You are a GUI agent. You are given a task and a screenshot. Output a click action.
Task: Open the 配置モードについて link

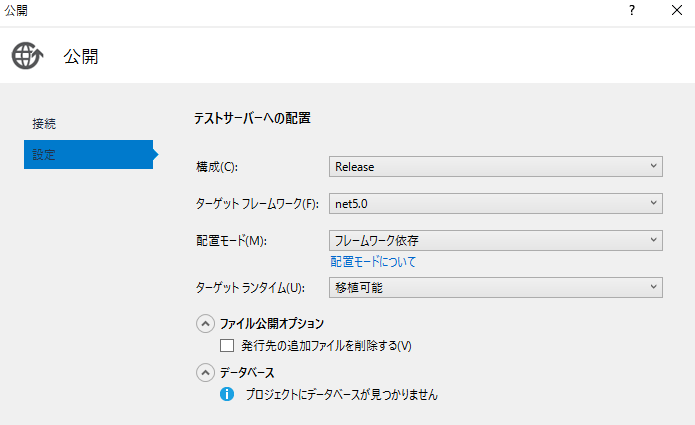[373, 261]
